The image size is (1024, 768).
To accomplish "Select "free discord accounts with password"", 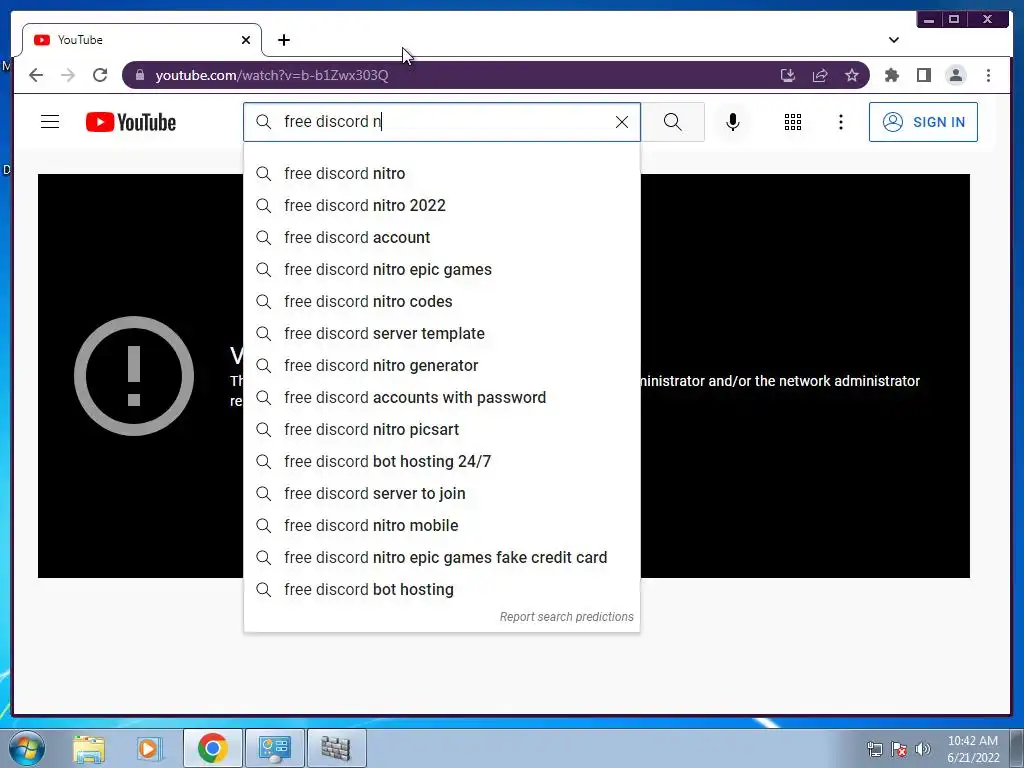I will pos(441,398).
